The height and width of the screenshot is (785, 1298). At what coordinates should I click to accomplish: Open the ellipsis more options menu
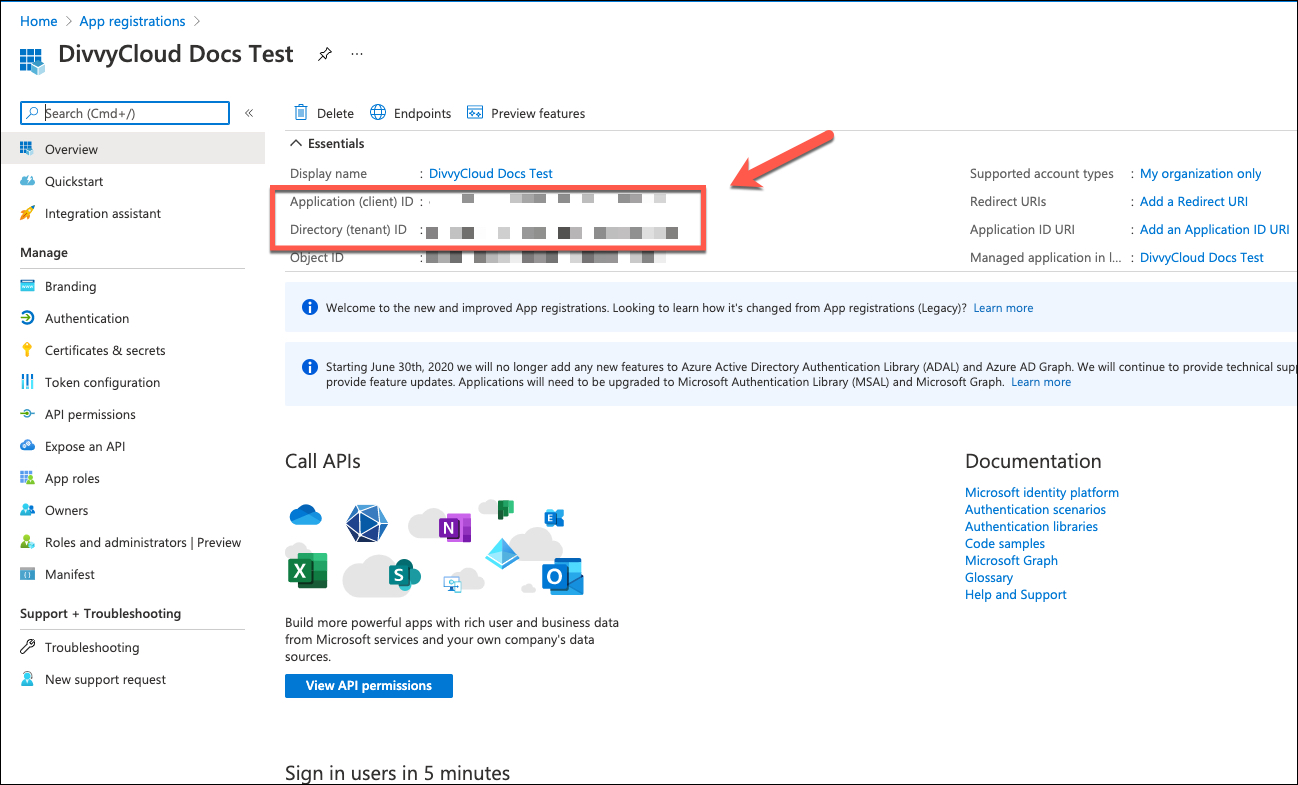click(x=357, y=54)
